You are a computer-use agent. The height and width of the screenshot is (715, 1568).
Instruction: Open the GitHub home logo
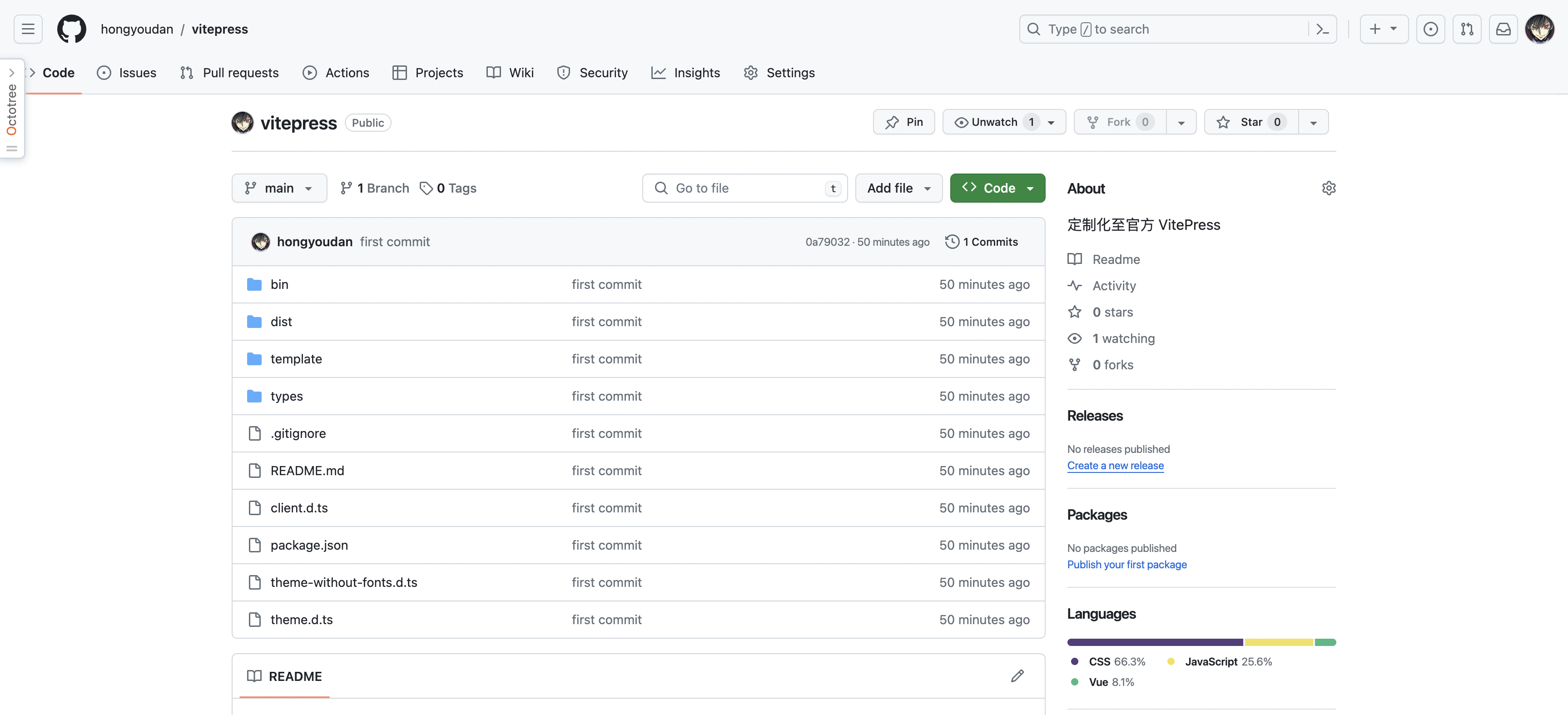(x=71, y=29)
